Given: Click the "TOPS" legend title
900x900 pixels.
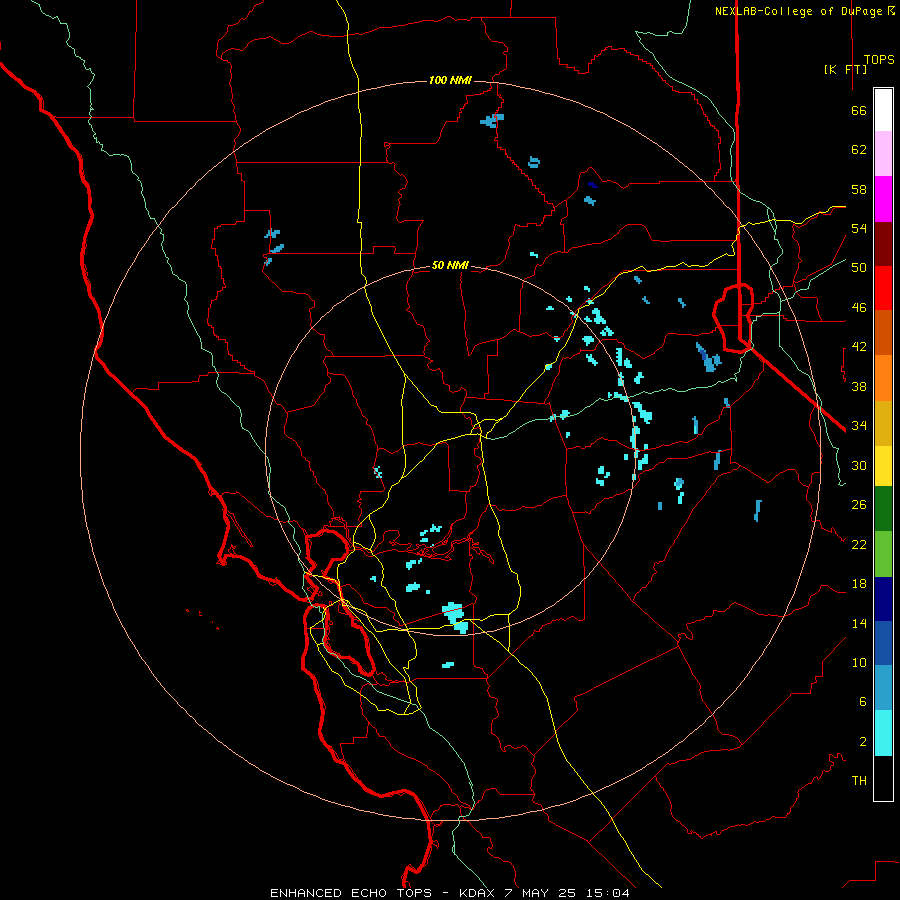Looking at the screenshot, I should click(879, 60).
